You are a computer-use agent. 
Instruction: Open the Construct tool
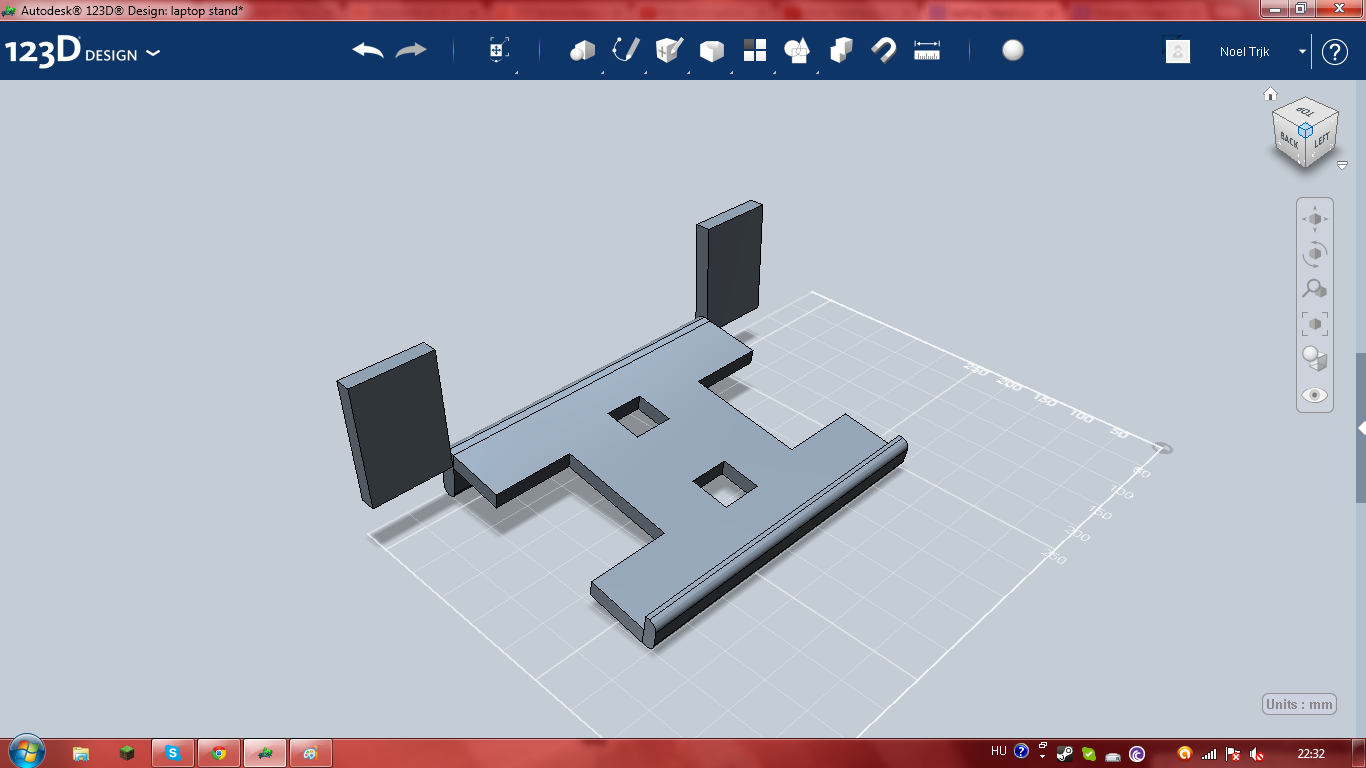669,51
